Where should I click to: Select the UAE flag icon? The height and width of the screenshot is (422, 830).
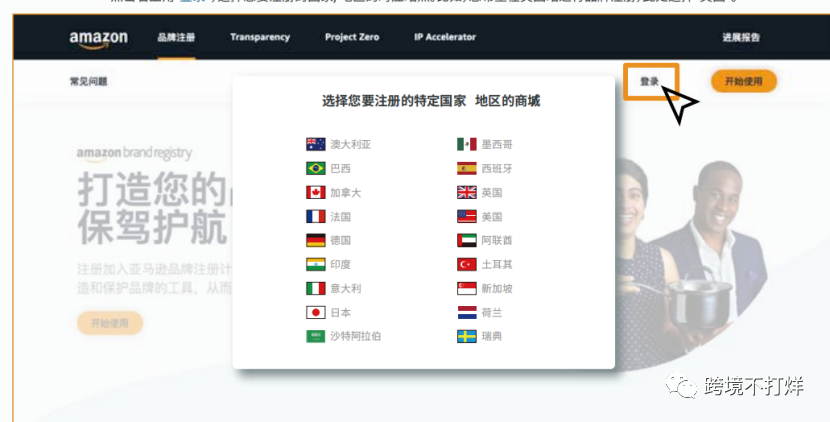[467, 240]
